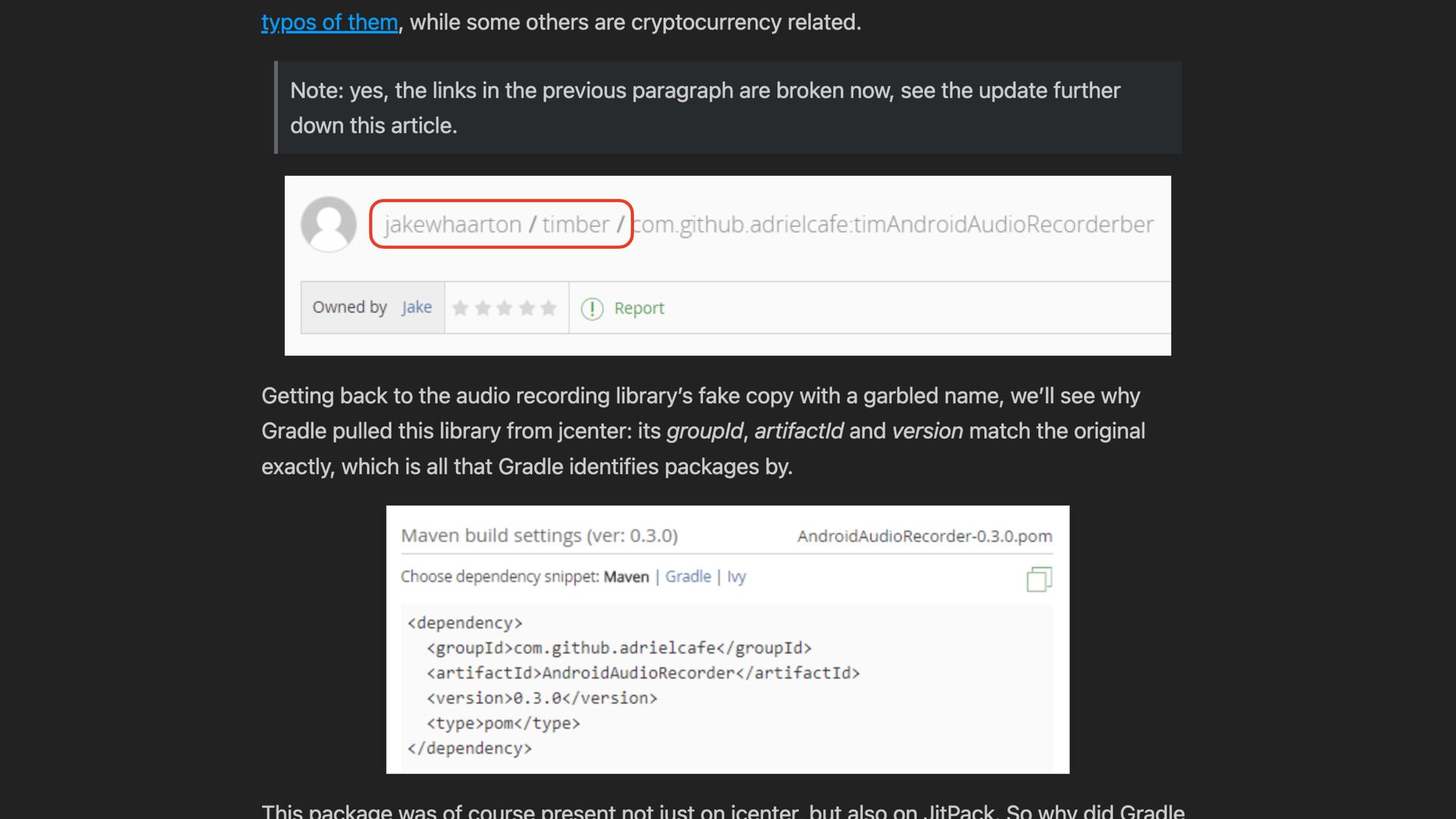
Task: Click the AndroidAudioRecorder-0.3.0.pom file label
Action: point(924,536)
